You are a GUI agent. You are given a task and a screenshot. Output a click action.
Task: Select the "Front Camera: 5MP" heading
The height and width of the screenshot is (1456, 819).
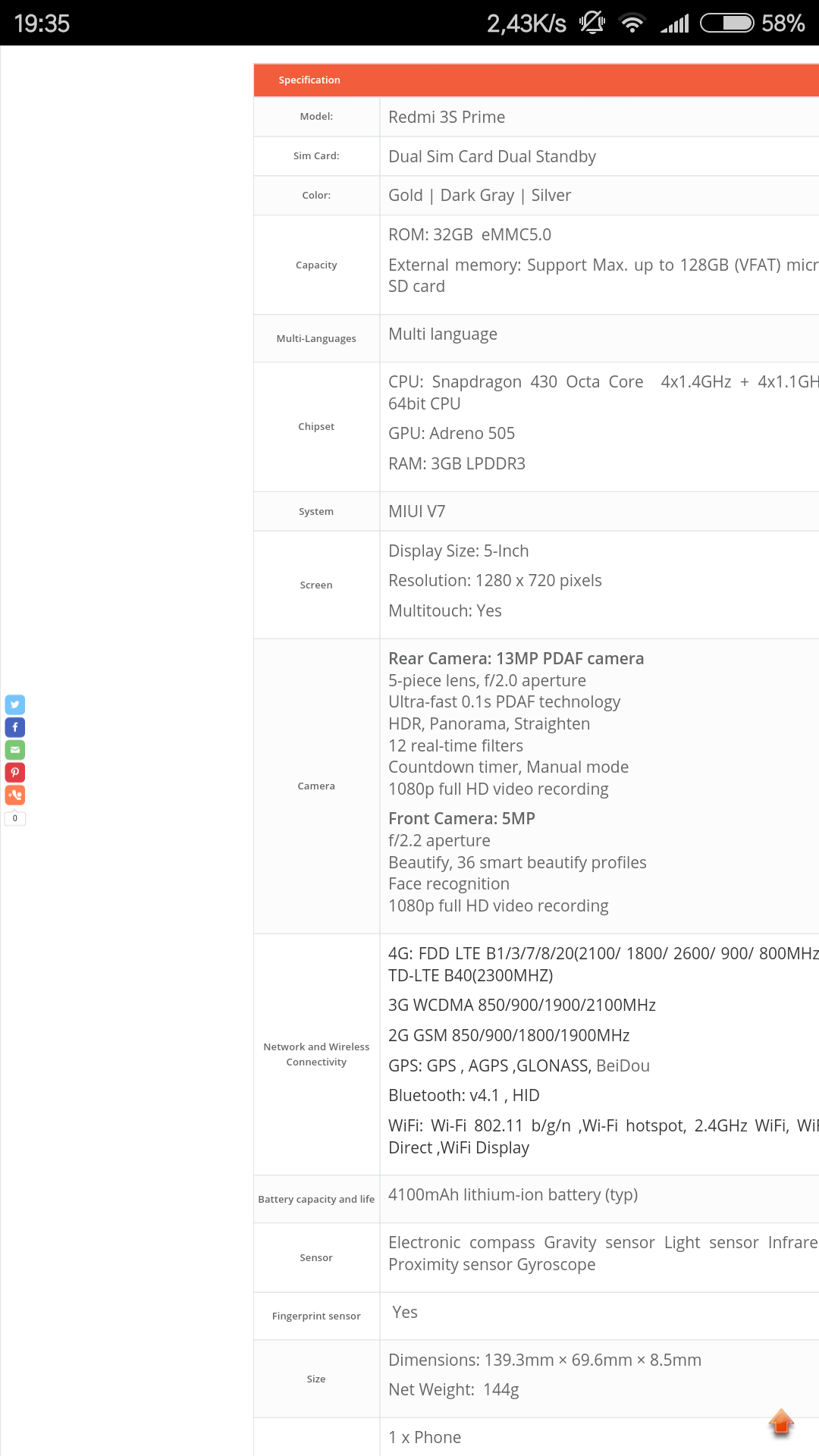point(462,818)
